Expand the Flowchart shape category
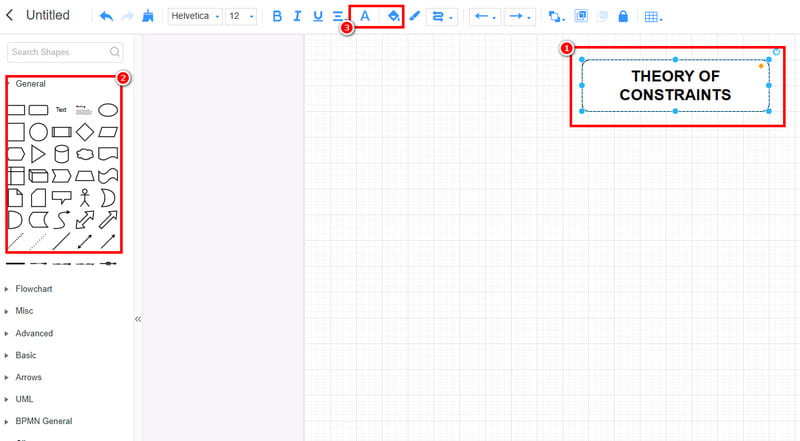The height and width of the screenshot is (441, 800). tap(34, 289)
